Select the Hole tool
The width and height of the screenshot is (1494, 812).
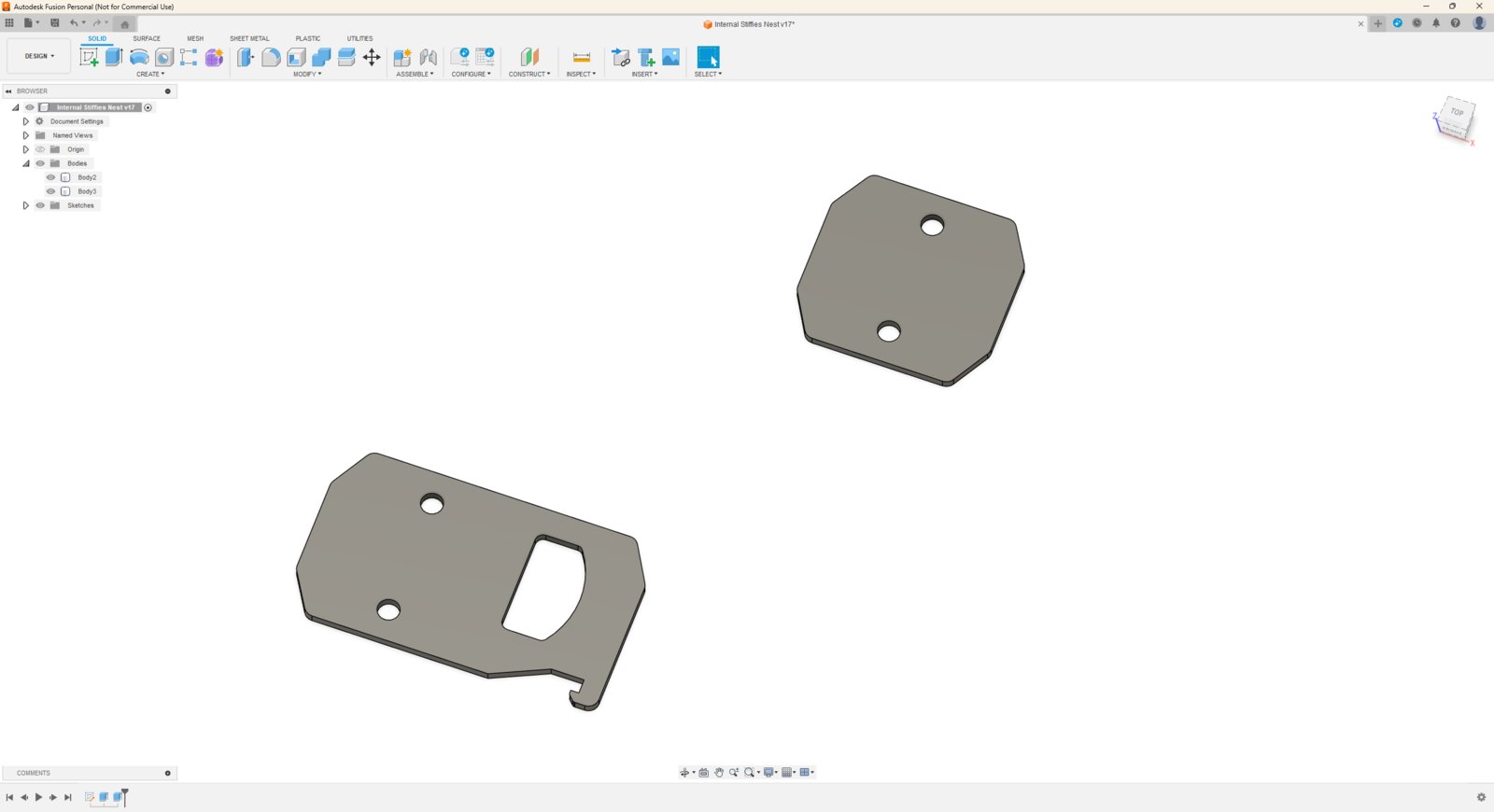click(x=164, y=57)
